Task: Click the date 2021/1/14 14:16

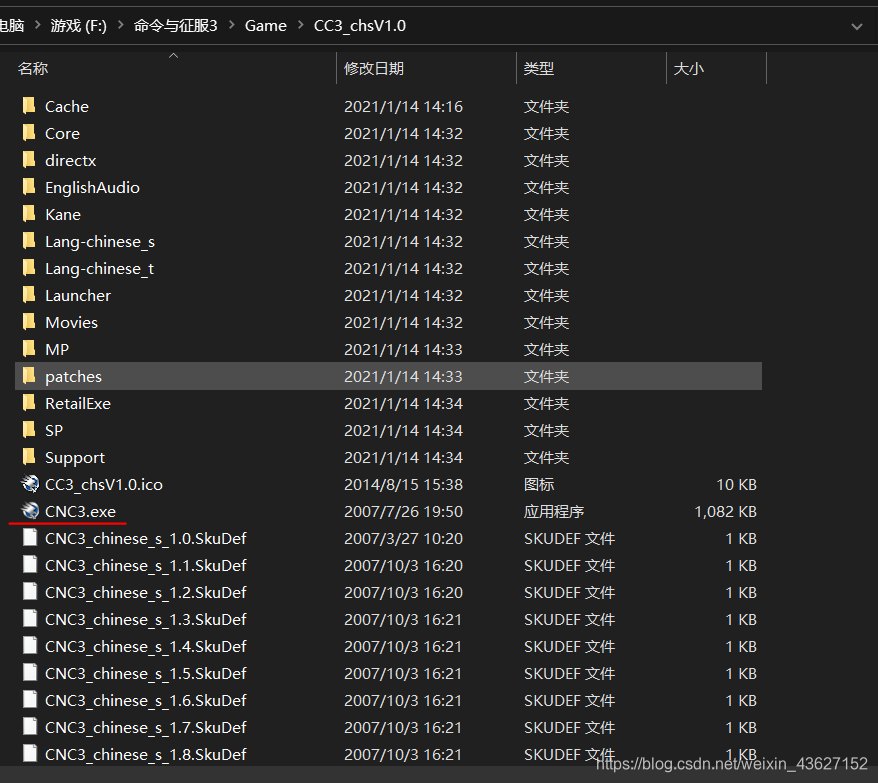Action: point(403,106)
